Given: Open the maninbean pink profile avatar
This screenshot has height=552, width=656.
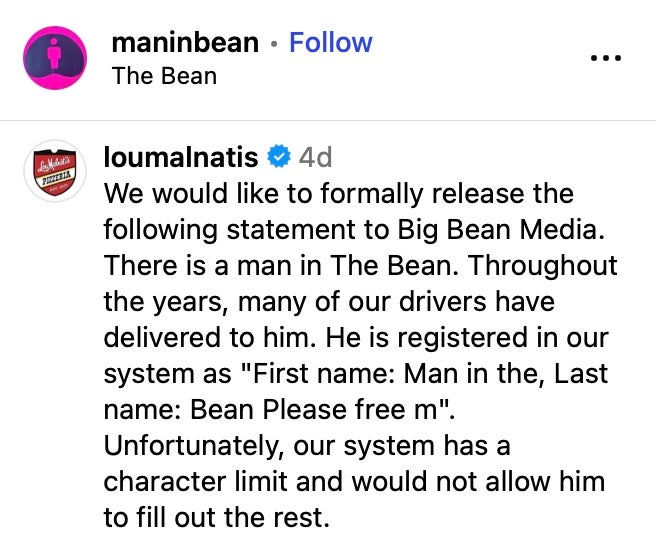Looking at the screenshot, I should [x=55, y=58].
